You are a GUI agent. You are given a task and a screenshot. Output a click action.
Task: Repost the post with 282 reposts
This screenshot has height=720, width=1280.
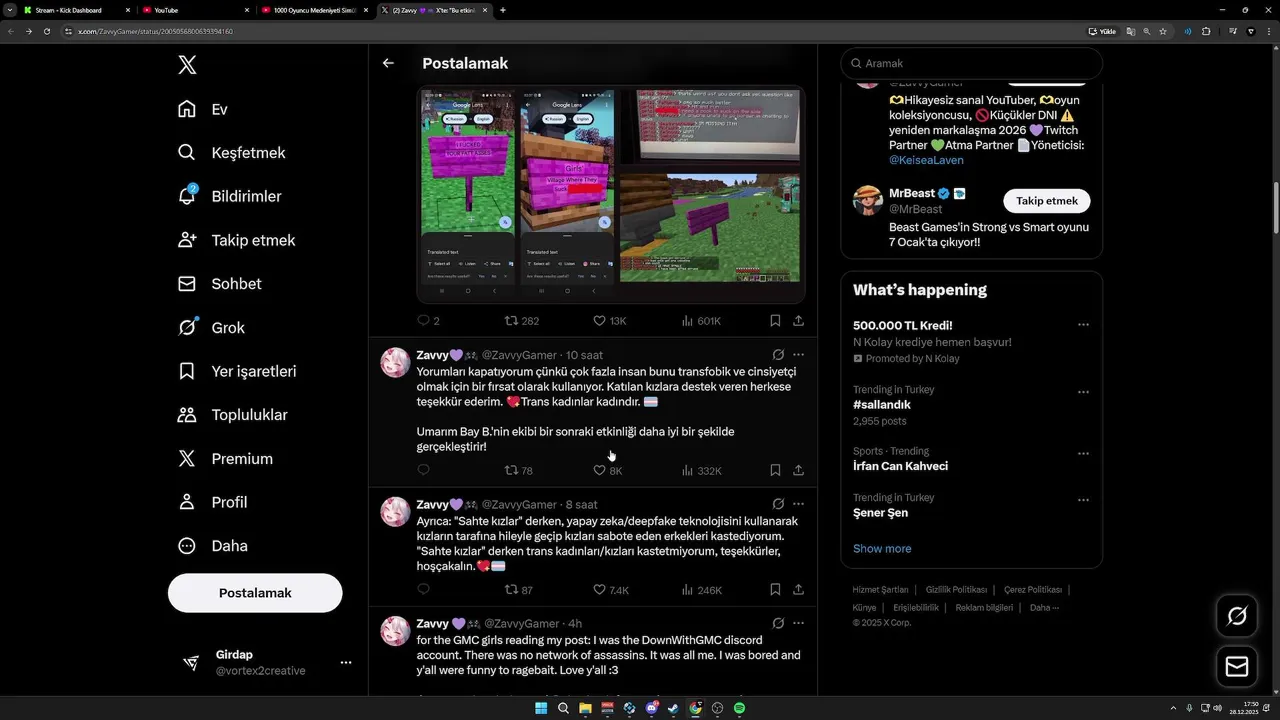[x=521, y=321]
